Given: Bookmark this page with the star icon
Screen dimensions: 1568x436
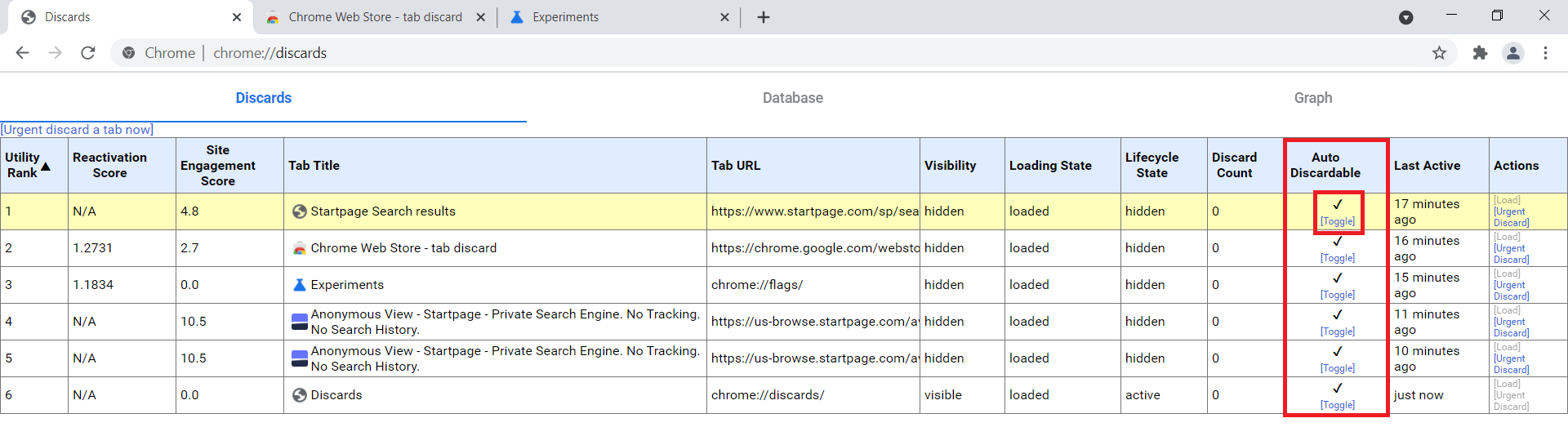Looking at the screenshot, I should (x=1439, y=53).
